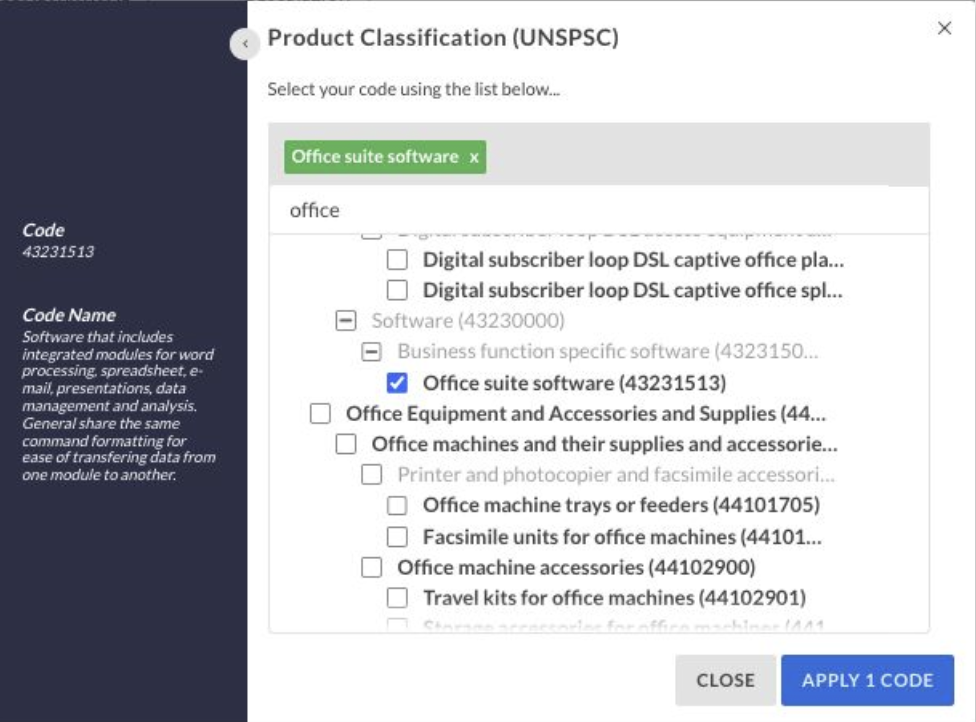The width and height of the screenshot is (976, 722).
Task: Remove the Office suite software tag
Action: (x=474, y=158)
